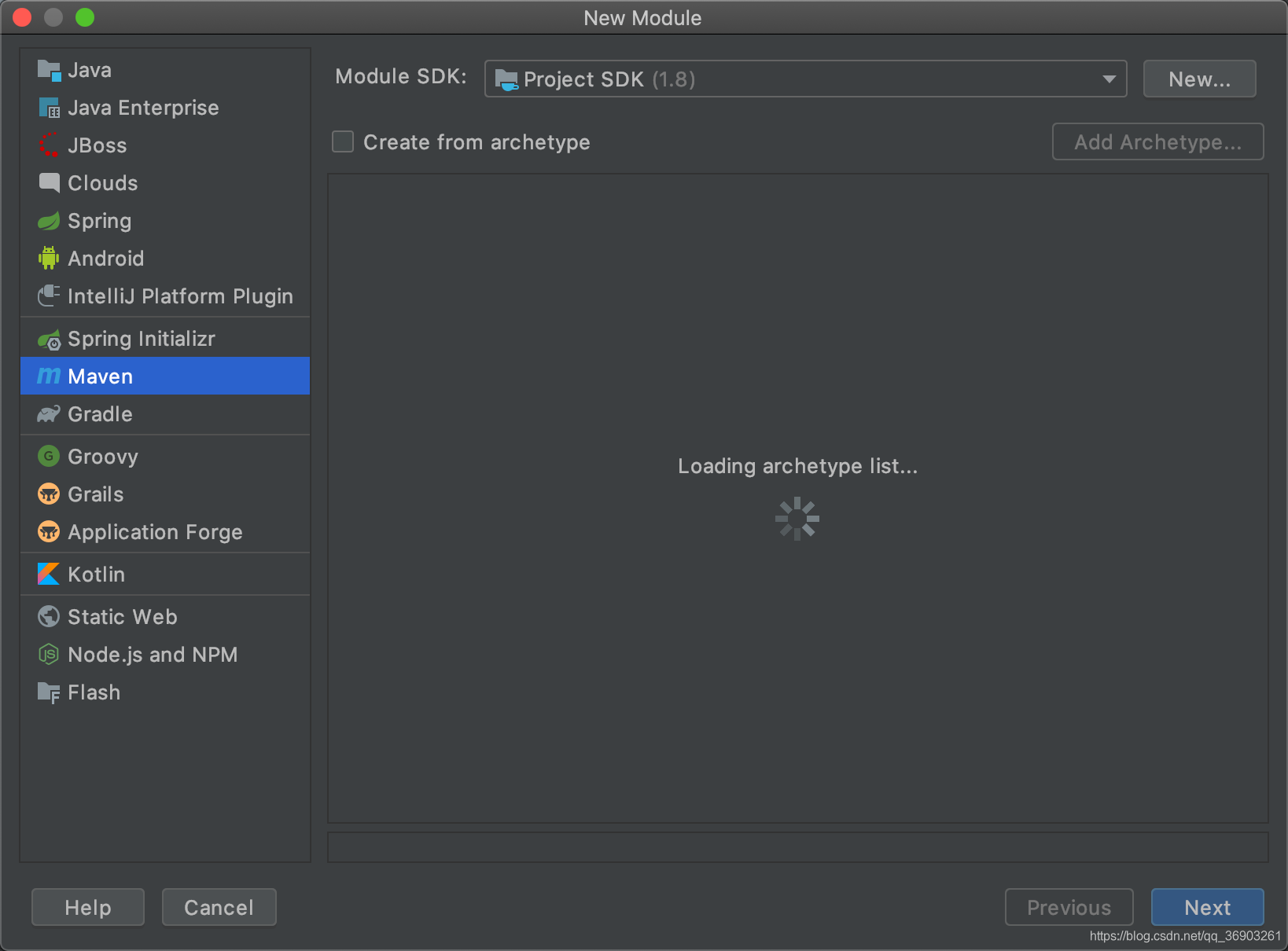Click the Add Archetype... button
The width and height of the screenshot is (1288, 951).
point(1157,141)
